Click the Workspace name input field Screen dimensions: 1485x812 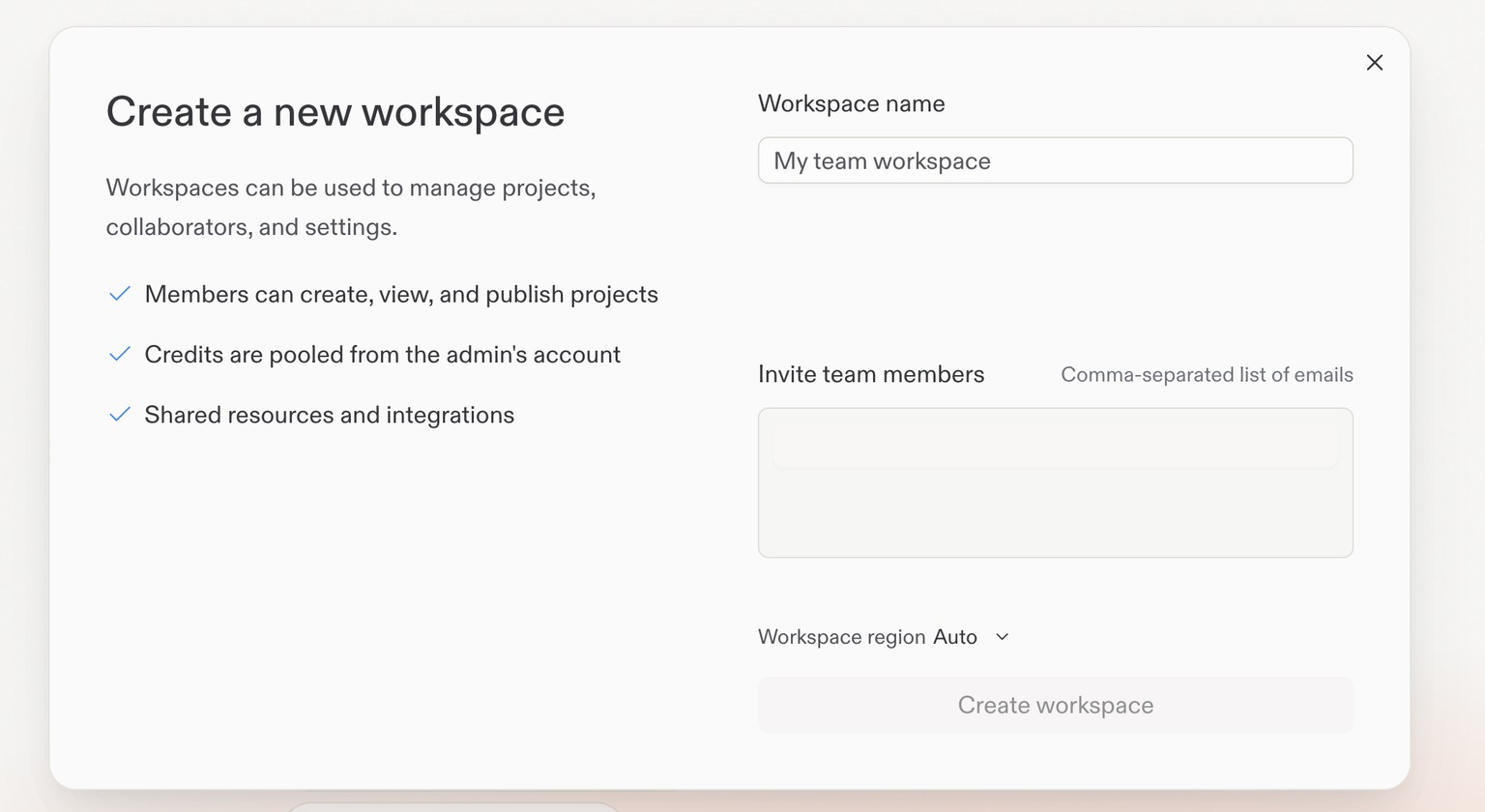[1055, 160]
